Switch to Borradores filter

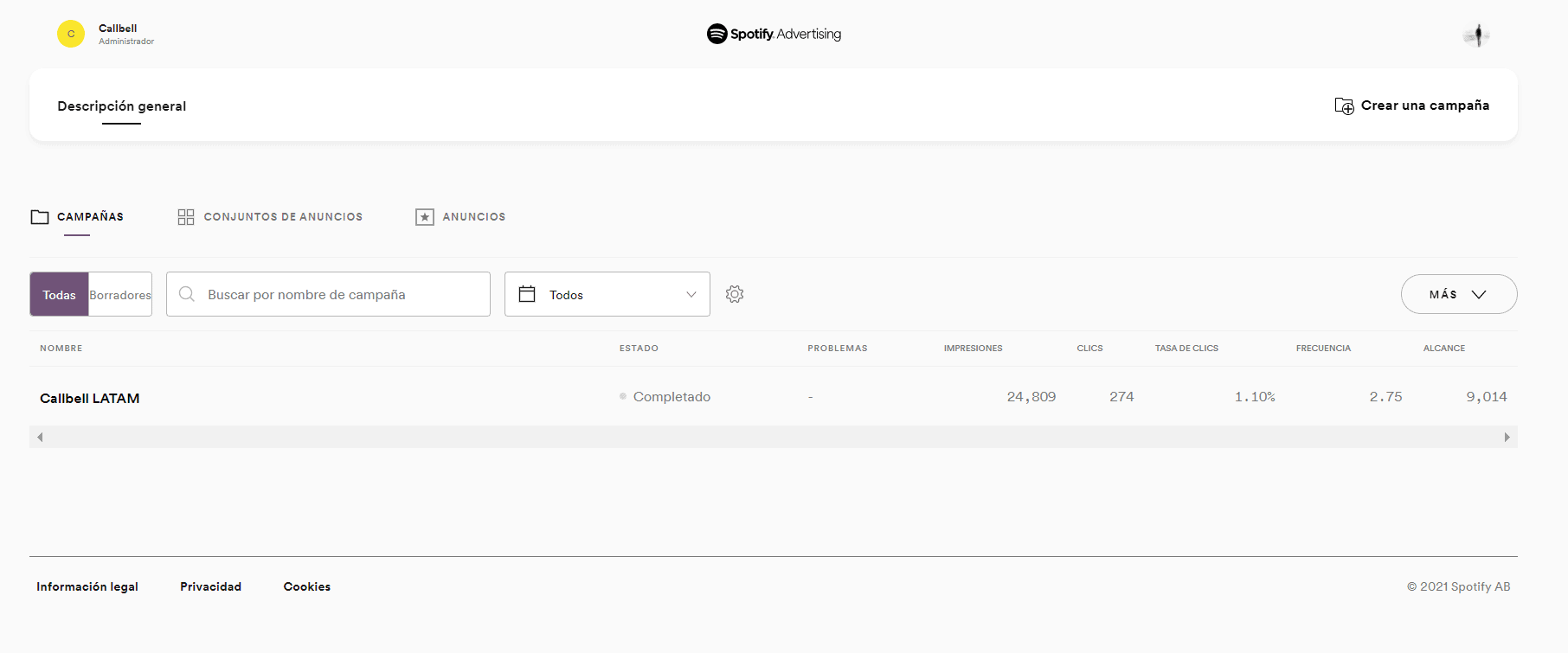120,294
